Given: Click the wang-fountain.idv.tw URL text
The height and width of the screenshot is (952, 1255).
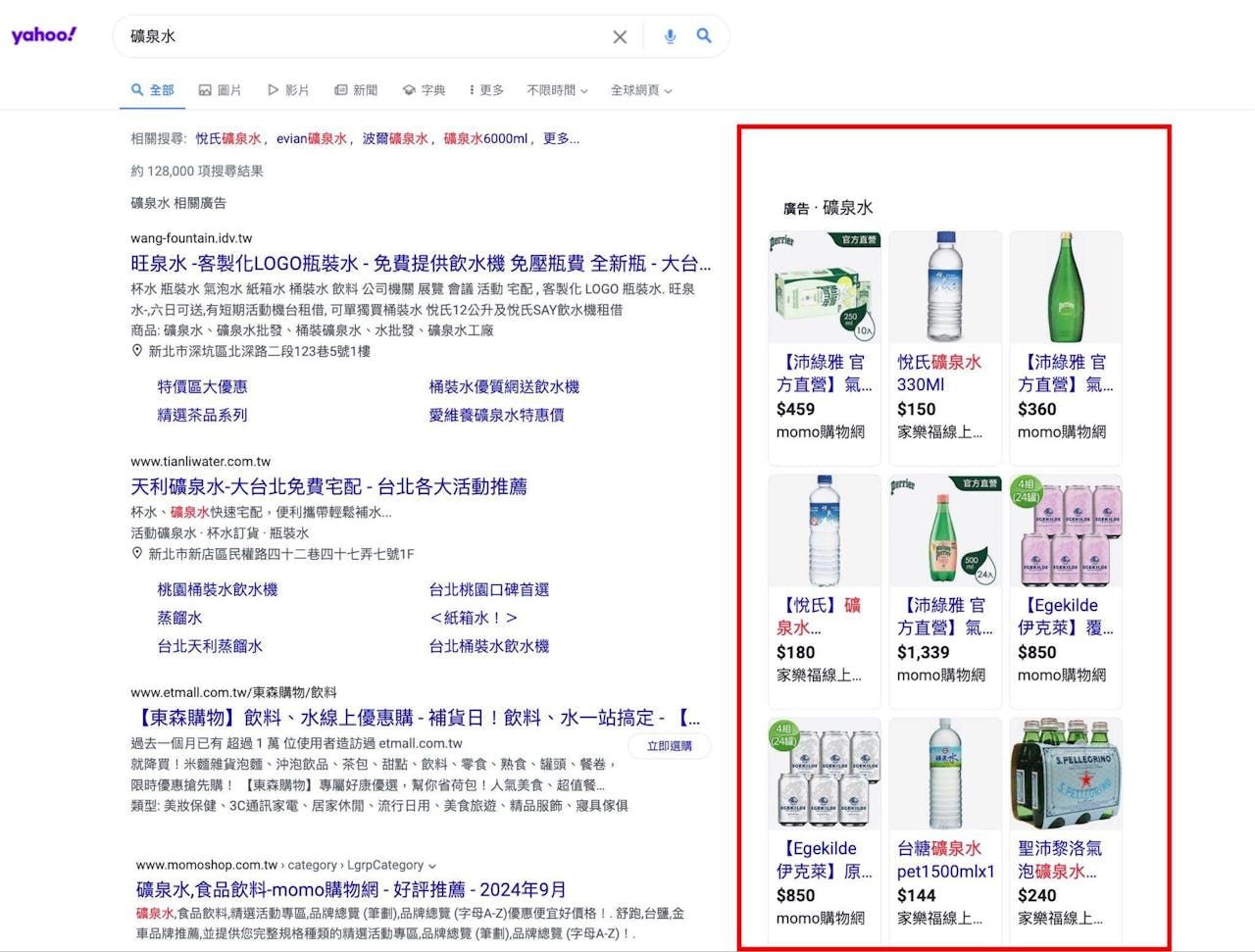Looking at the screenshot, I should (x=191, y=238).
